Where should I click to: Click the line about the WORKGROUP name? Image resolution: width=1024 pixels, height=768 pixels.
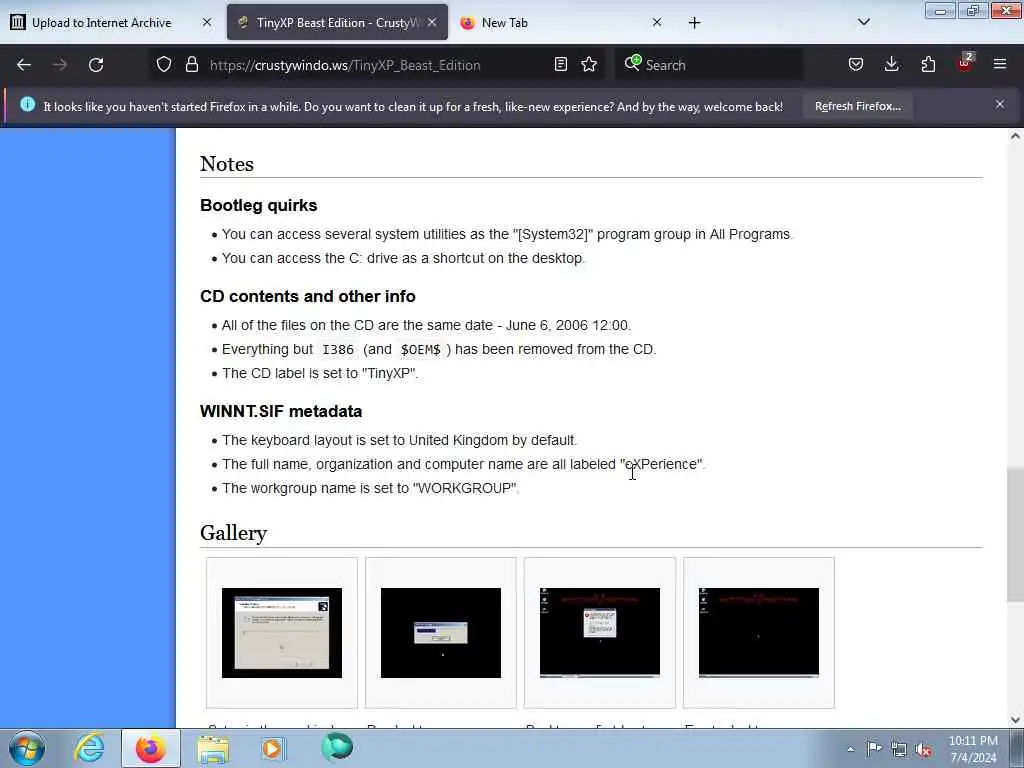pos(370,488)
